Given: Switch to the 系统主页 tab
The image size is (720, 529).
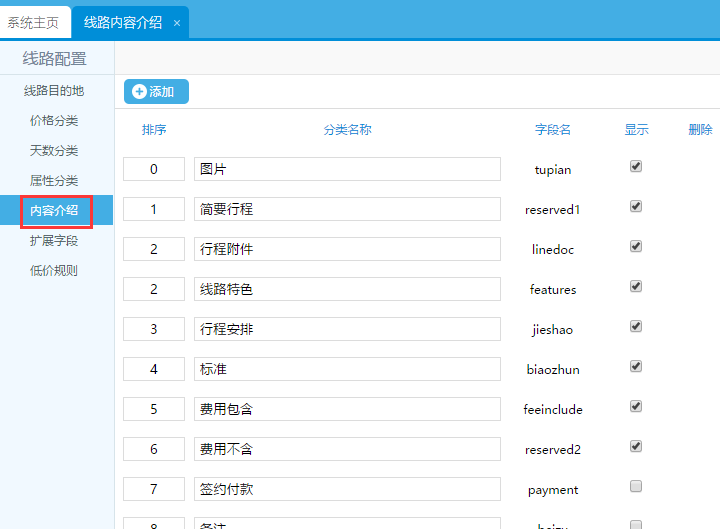Looking at the screenshot, I should [x=33, y=22].
